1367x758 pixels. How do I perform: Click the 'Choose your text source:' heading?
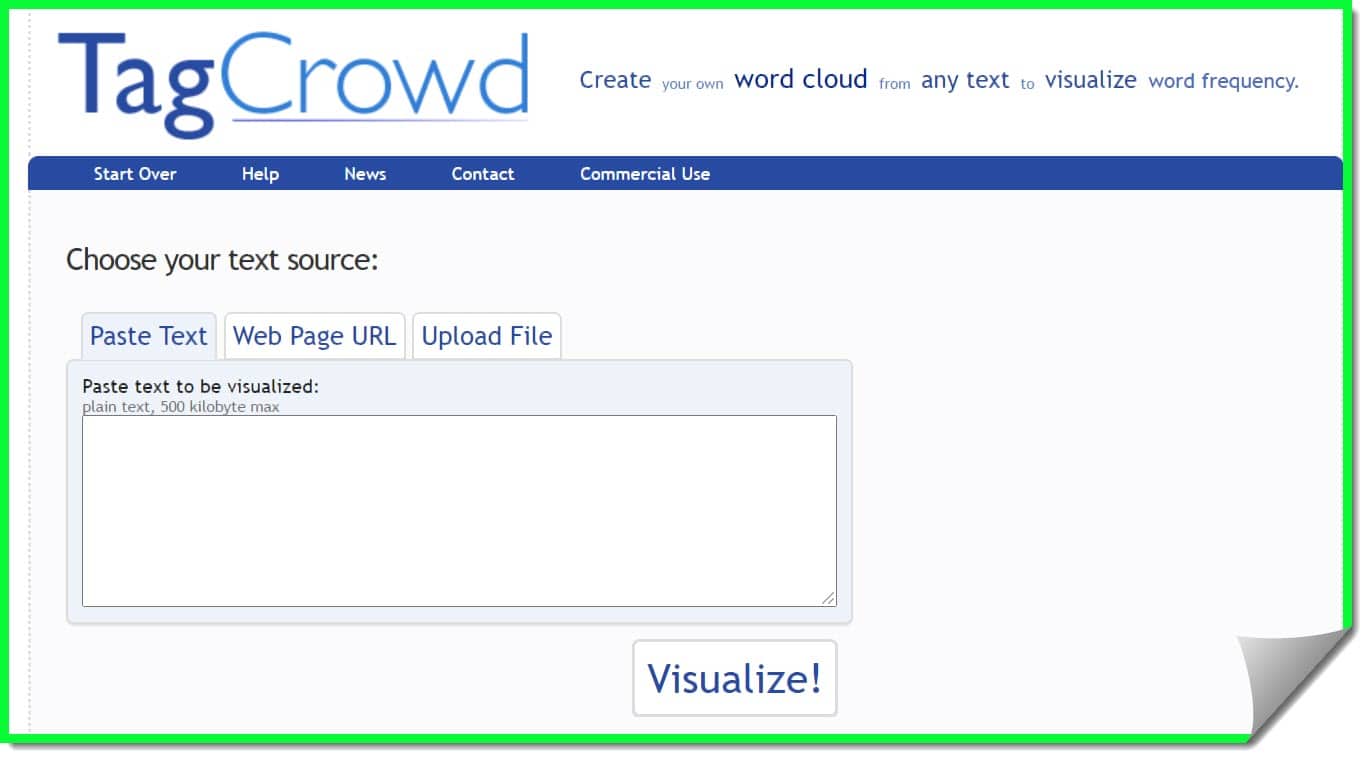tap(222, 261)
